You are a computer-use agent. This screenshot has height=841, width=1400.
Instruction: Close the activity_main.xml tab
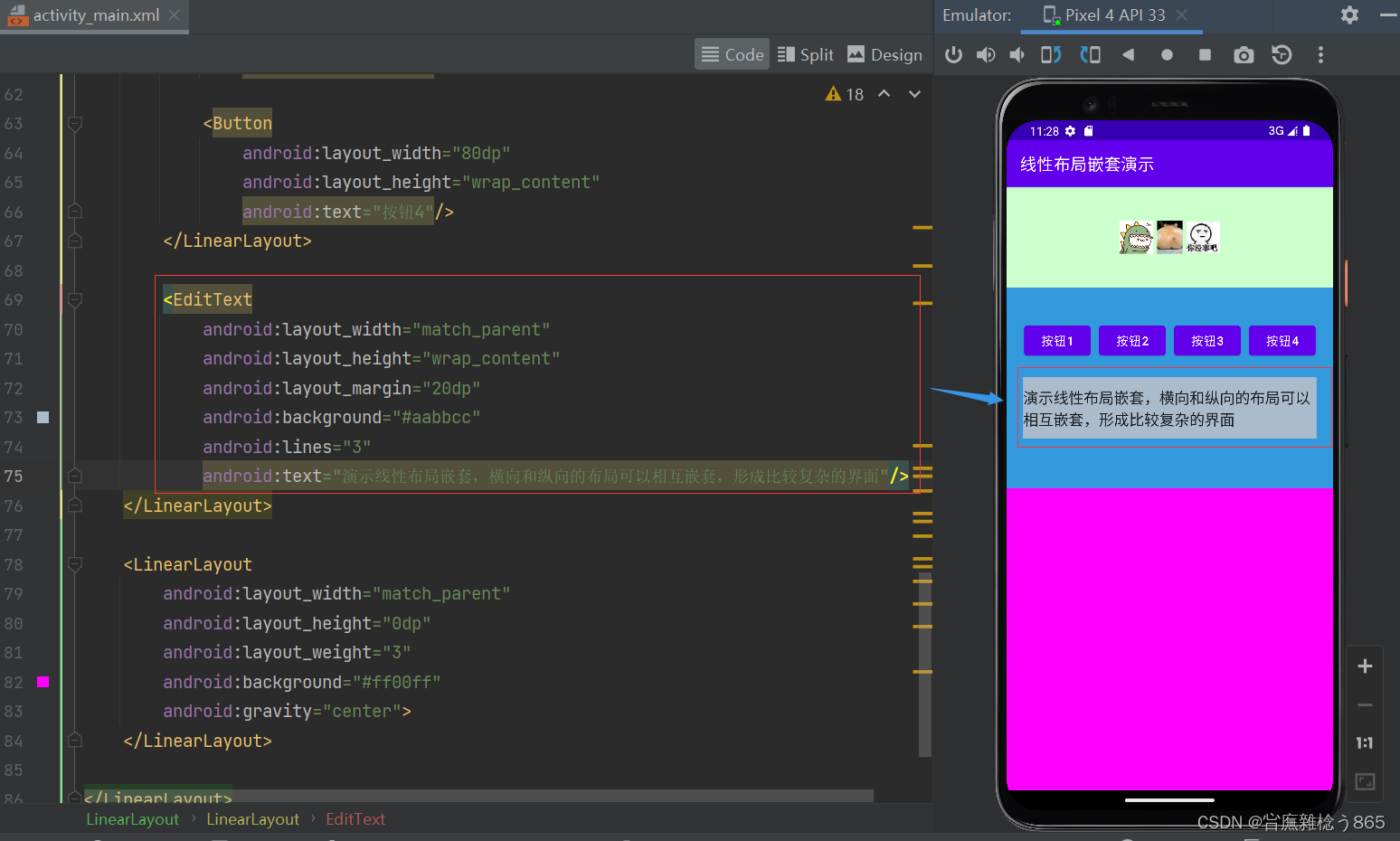point(174,15)
